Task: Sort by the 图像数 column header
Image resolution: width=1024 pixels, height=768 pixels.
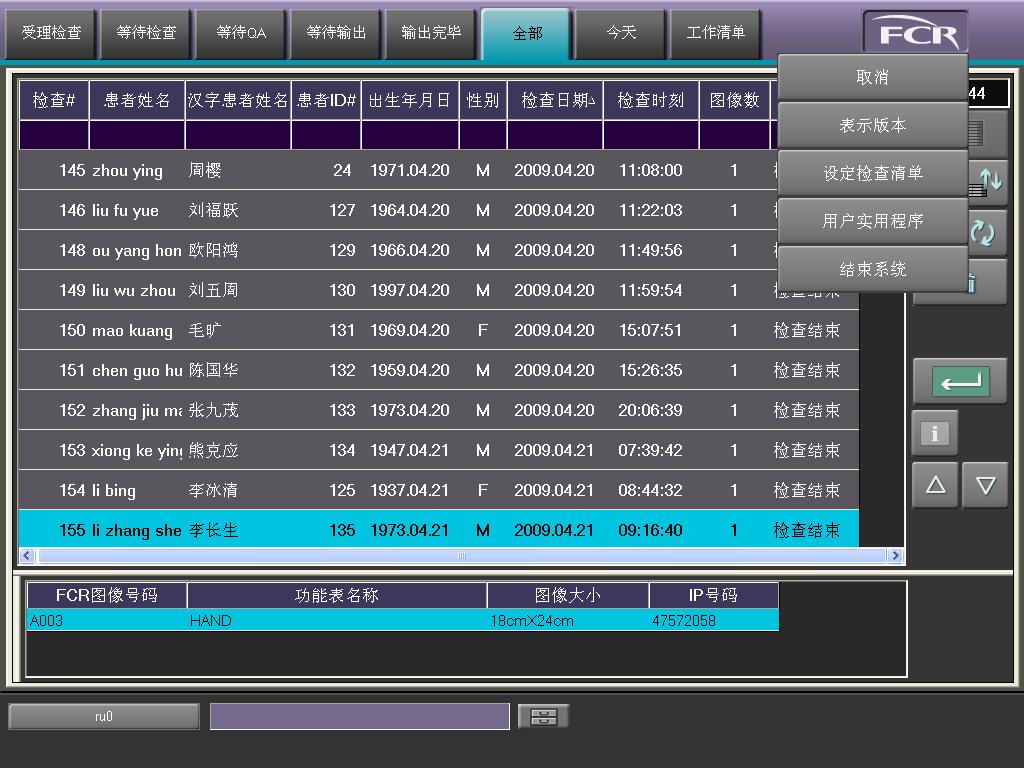Action: pyautogui.click(x=735, y=101)
